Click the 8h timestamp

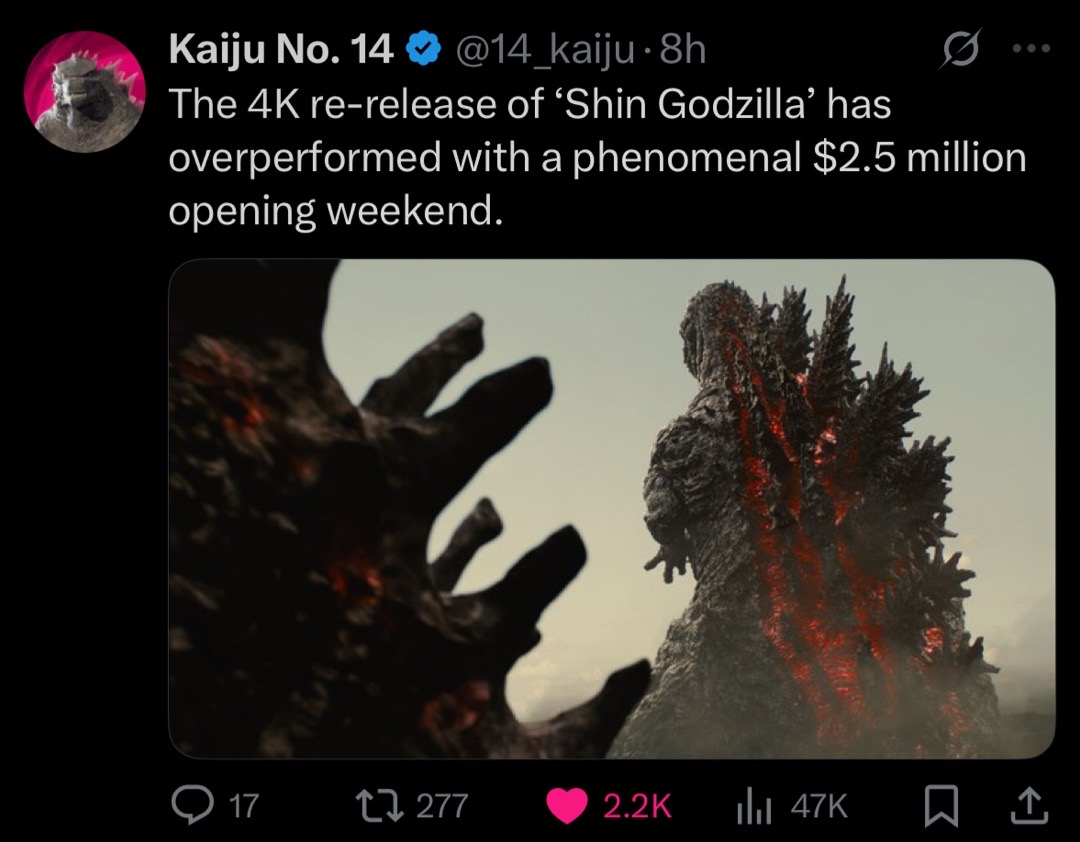[x=682, y=50]
